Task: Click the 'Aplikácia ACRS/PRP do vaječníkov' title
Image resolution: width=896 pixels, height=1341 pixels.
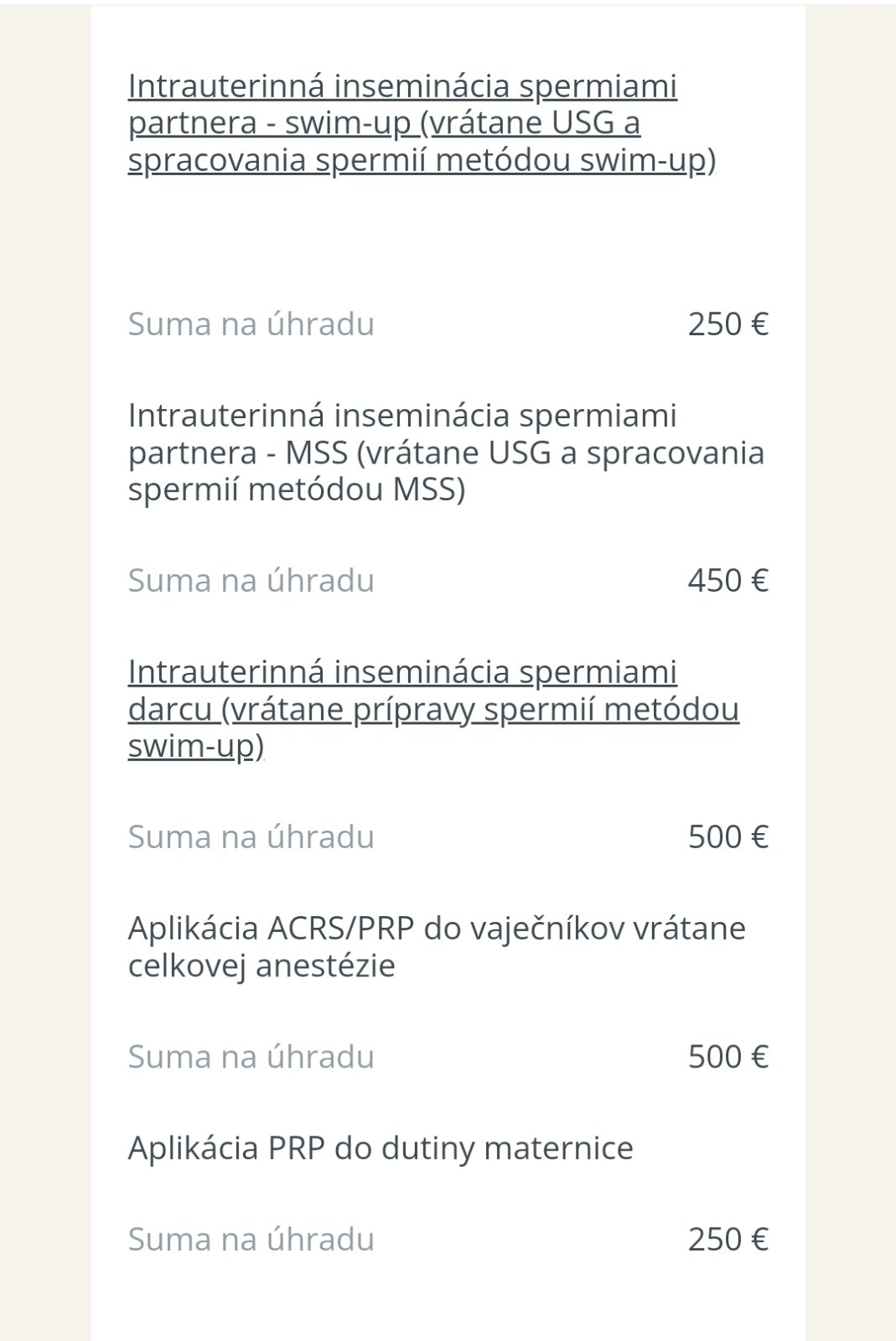Action: (436, 929)
